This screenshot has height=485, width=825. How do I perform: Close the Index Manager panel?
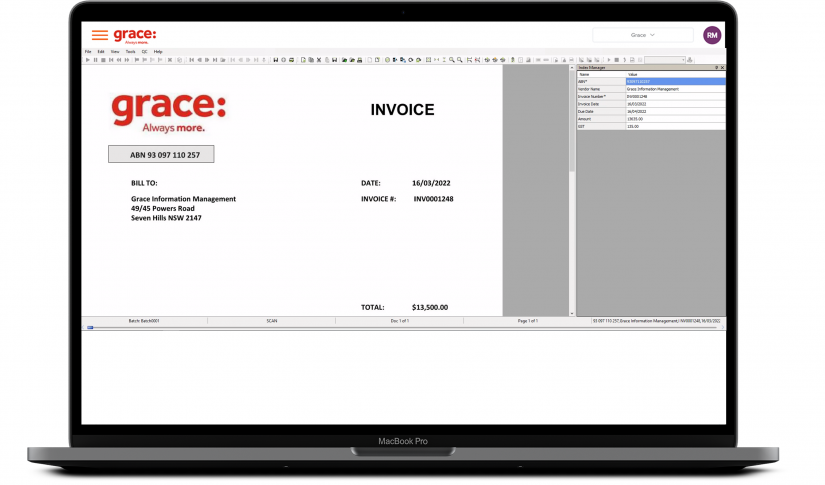[x=722, y=67]
